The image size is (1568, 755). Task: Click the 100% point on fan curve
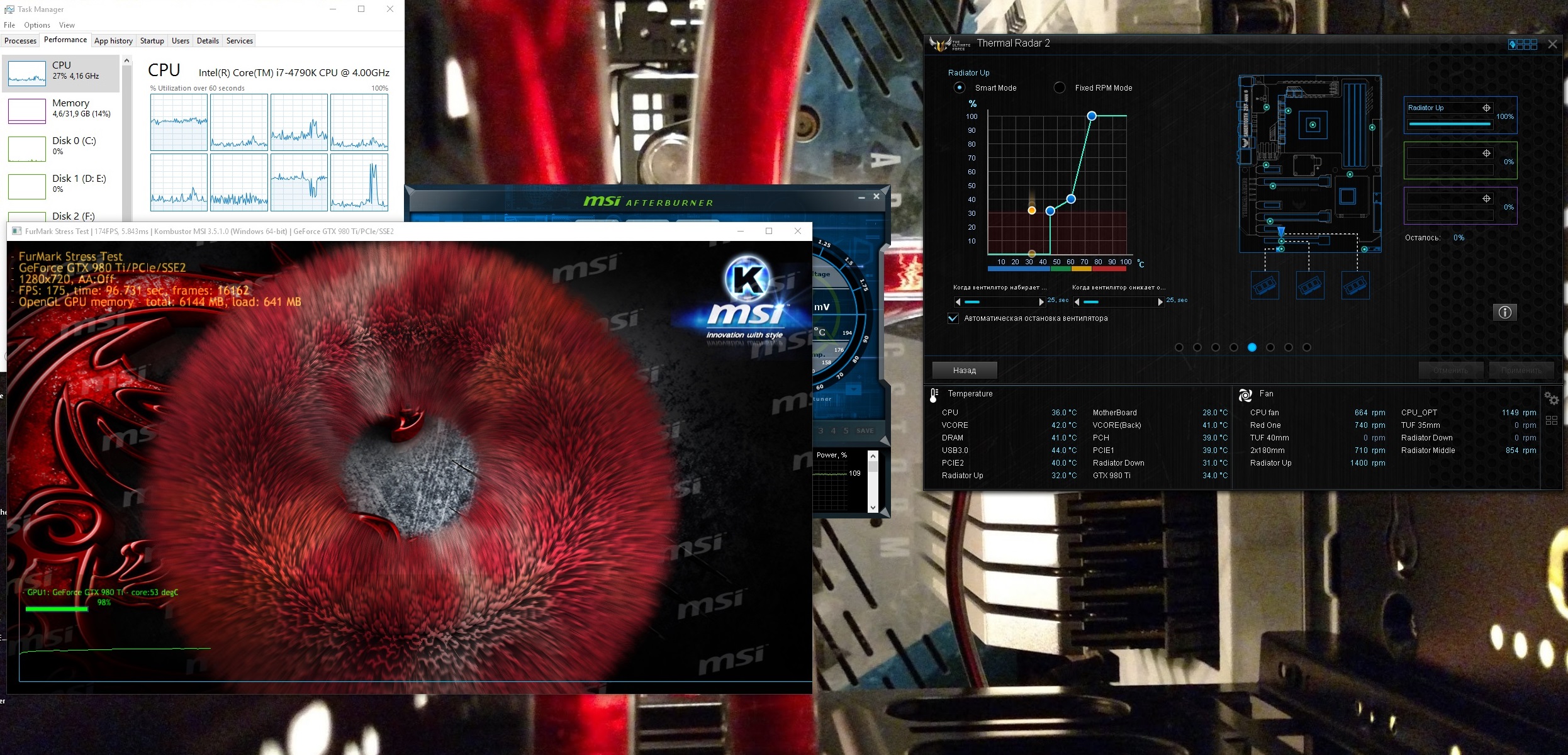[x=1092, y=116]
